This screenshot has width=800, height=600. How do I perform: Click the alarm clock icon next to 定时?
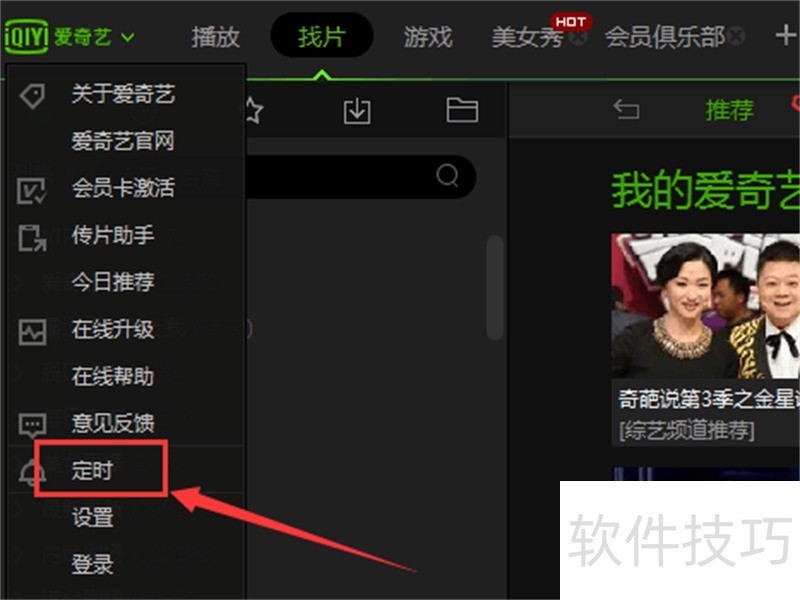point(30,471)
